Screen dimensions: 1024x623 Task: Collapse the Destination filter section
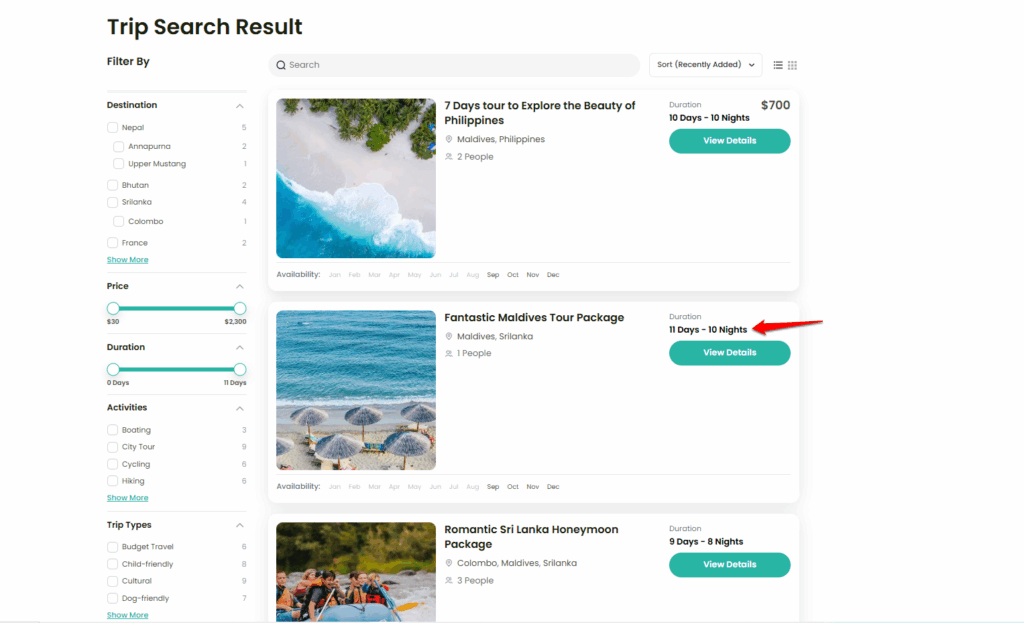coord(240,106)
